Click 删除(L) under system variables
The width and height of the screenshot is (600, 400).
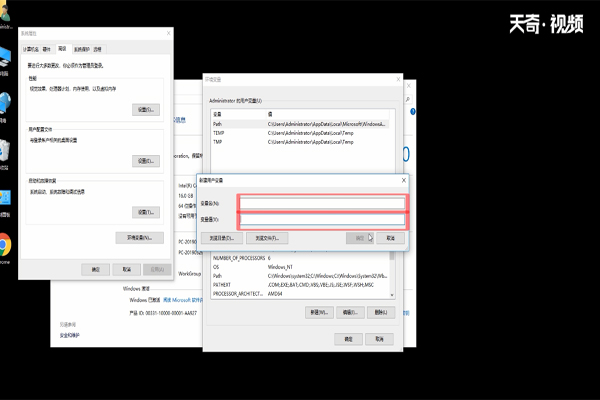tap(381, 312)
